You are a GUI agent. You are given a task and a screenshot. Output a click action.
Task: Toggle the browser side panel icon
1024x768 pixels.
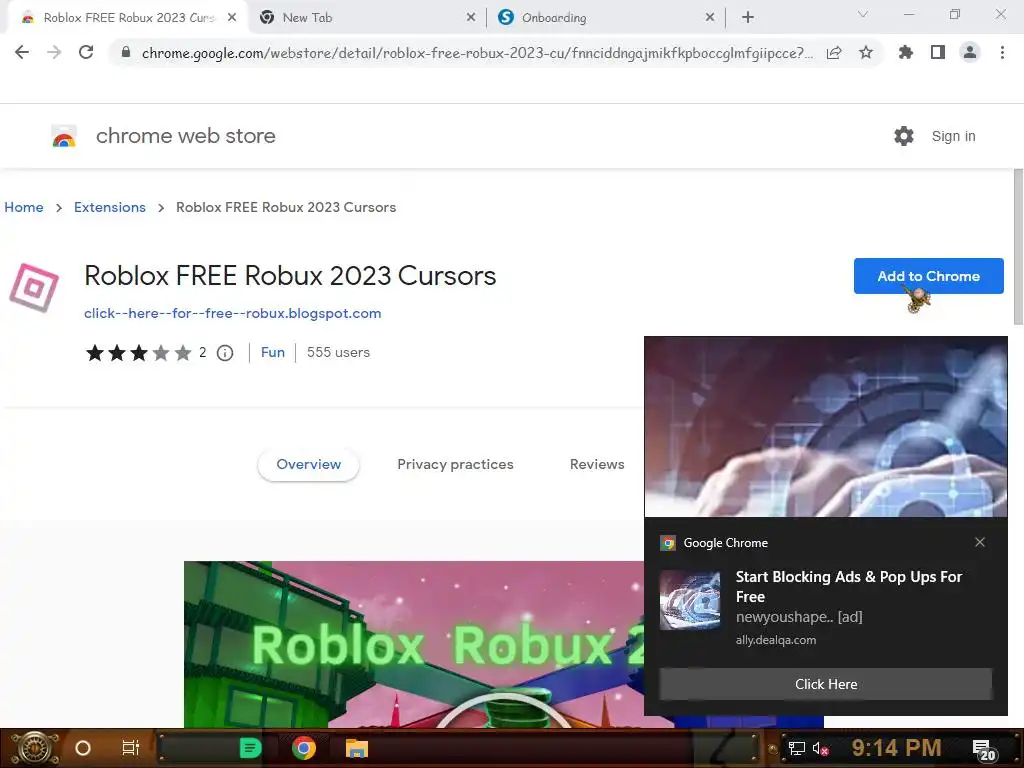(938, 52)
